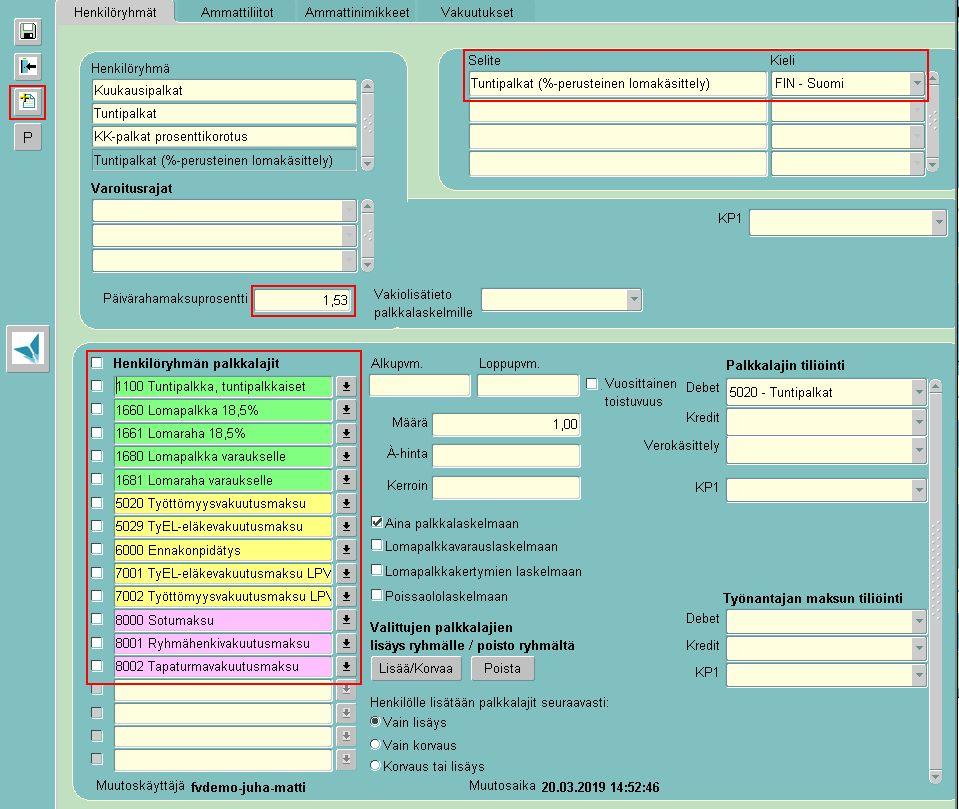Image resolution: width=959 pixels, height=809 pixels.
Task: Click the blue arrow logo icon
Action: coord(28,349)
